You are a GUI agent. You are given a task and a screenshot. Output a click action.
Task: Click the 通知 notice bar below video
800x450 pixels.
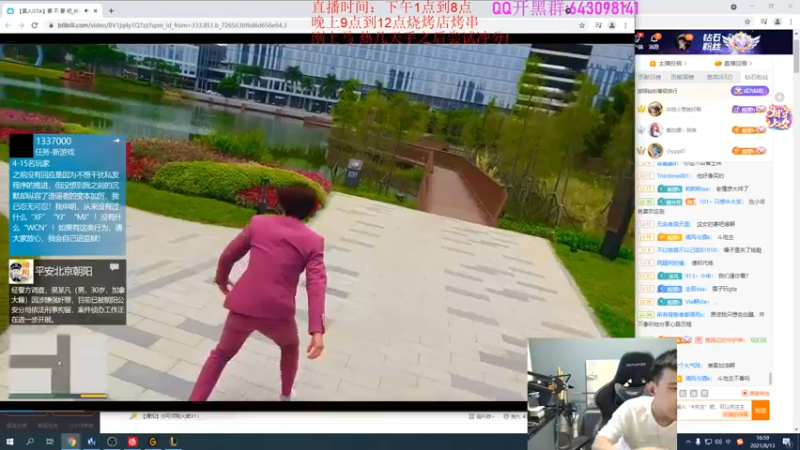pyautogui.click(x=166, y=416)
